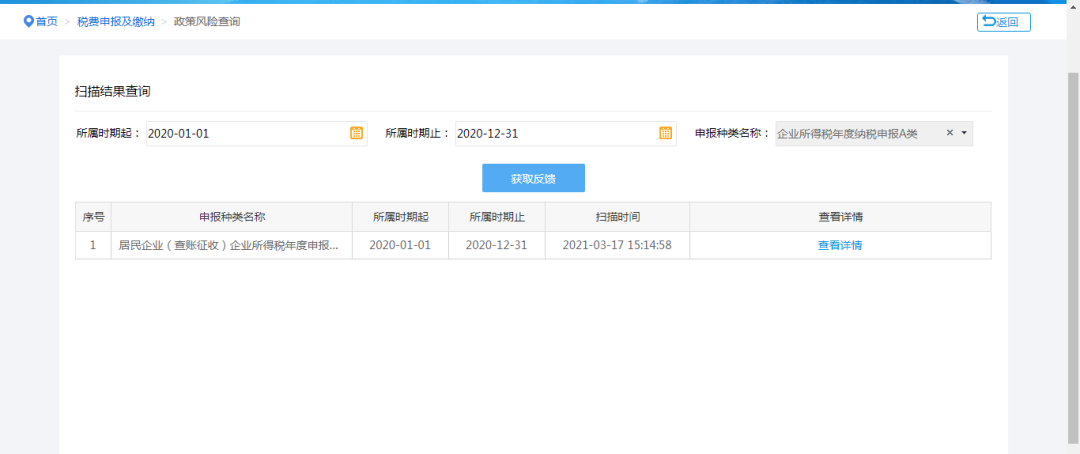Screen dimensions: 1080x454
Task: Select scan time 2021-03-17 15:14:58
Action: click(x=617, y=245)
